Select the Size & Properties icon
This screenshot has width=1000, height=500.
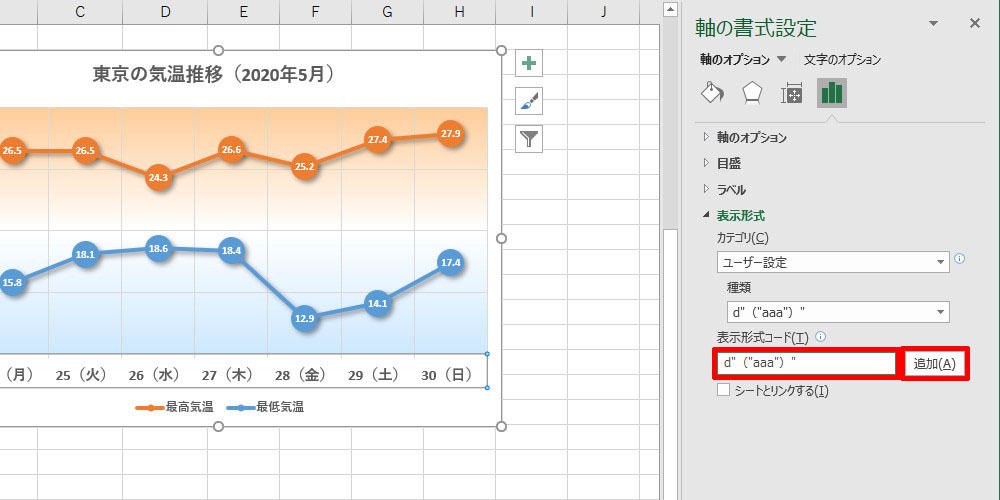tap(791, 94)
